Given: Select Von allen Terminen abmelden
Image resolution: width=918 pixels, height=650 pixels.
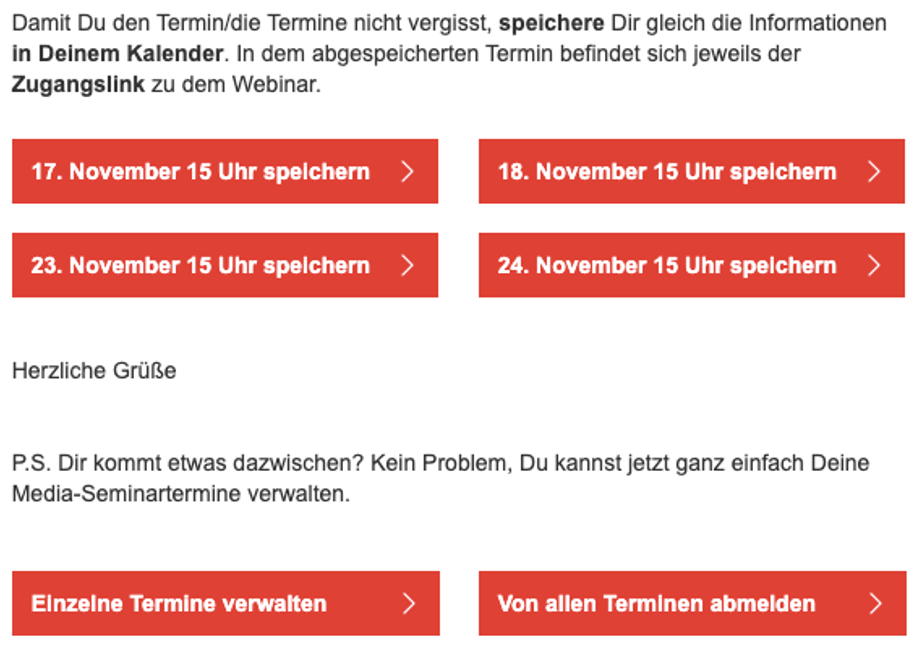Looking at the screenshot, I should [692, 603].
